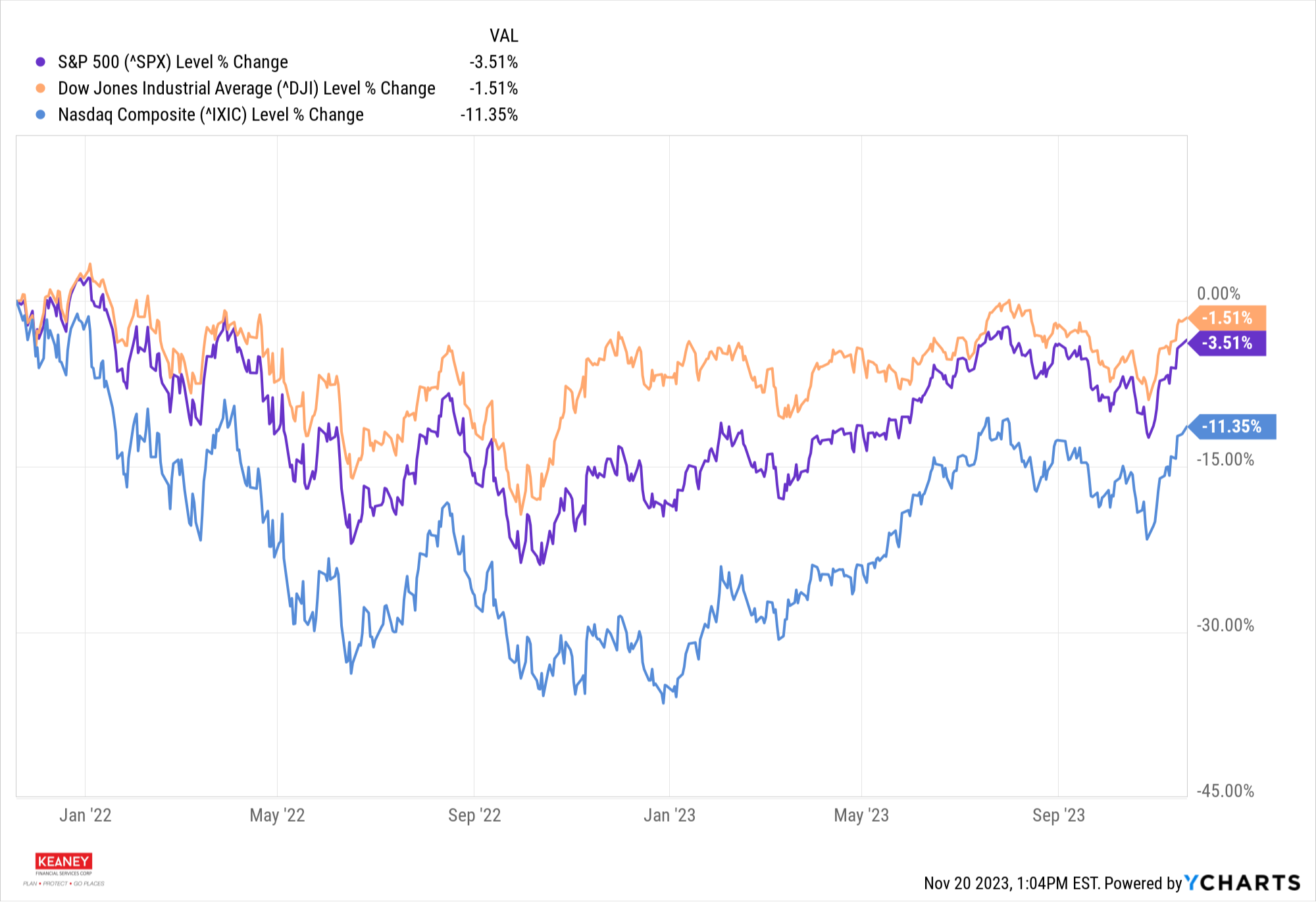Select the Nasdaq Composite (^IXIC) legend label
The image size is (1316, 902).
coord(211,114)
